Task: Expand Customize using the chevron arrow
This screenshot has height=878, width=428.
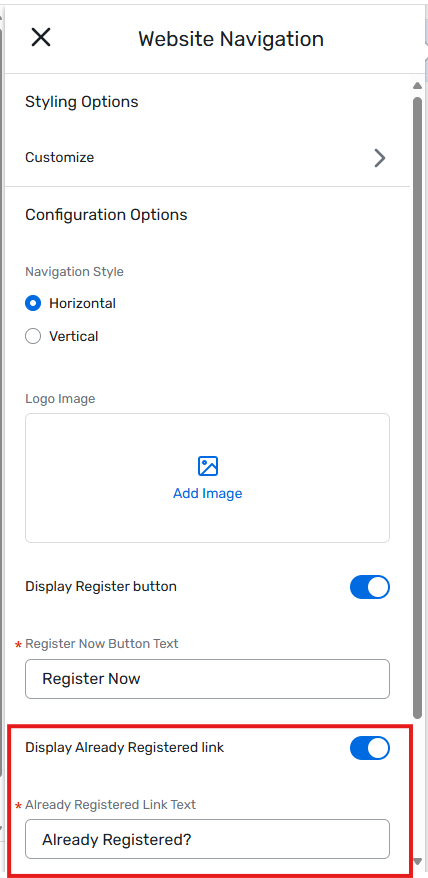Action: pos(380,158)
